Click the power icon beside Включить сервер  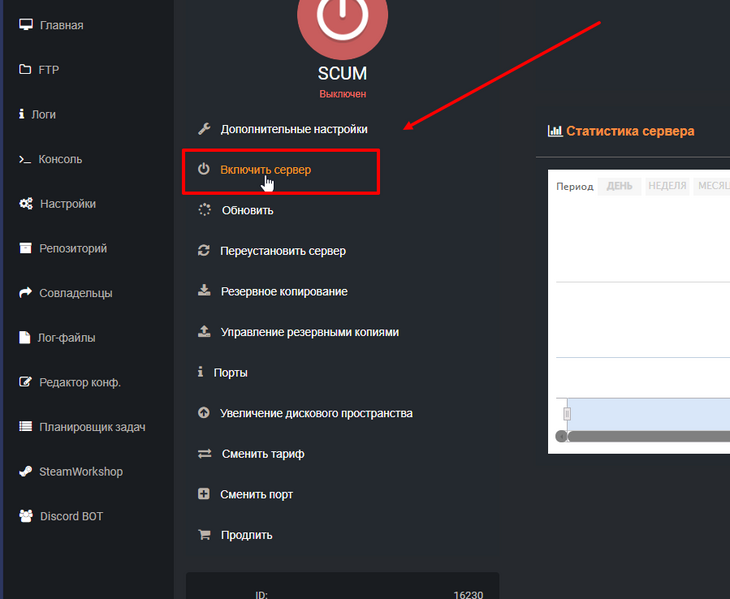pyautogui.click(x=204, y=170)
